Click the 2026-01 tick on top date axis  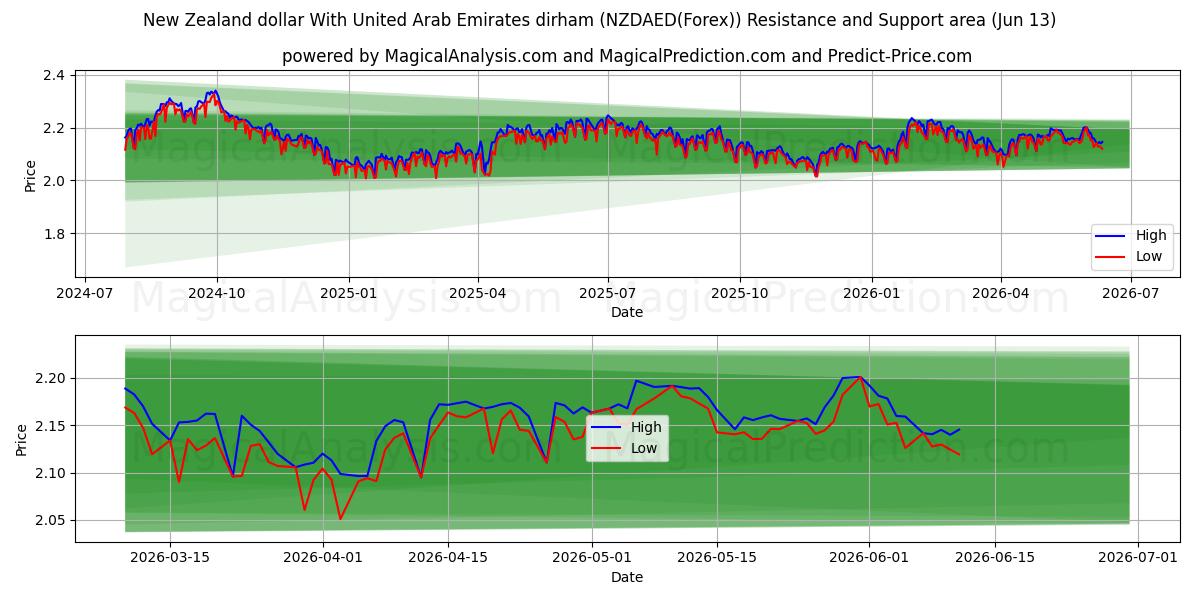pyautogui.click(x=872, y=293)
